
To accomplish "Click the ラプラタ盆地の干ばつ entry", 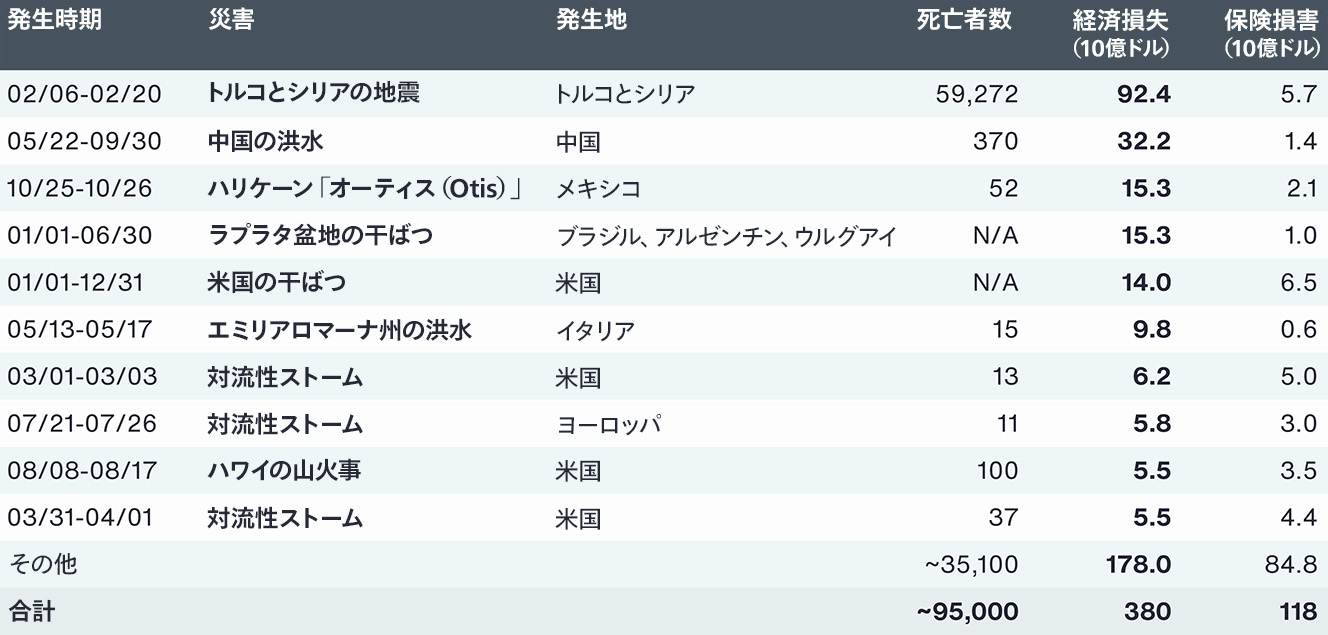I will [x=319, y=236].
